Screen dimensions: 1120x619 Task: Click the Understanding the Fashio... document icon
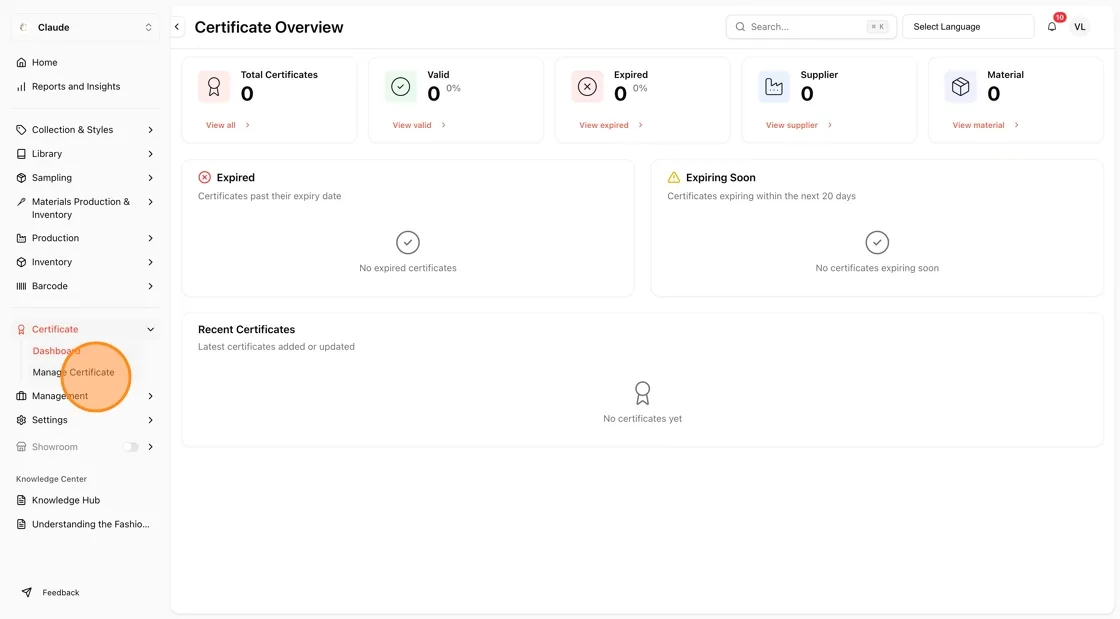(x=21, y=525)
